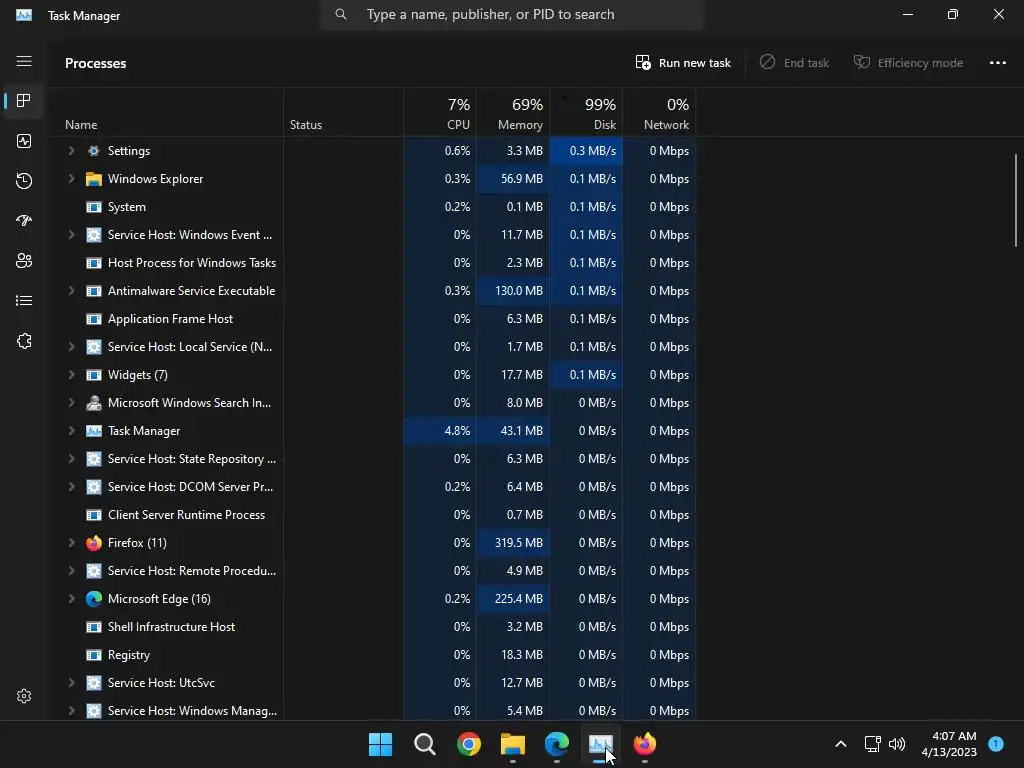Click the Efficiency mode button
The image size is (1024, 768).
(908, 63)
